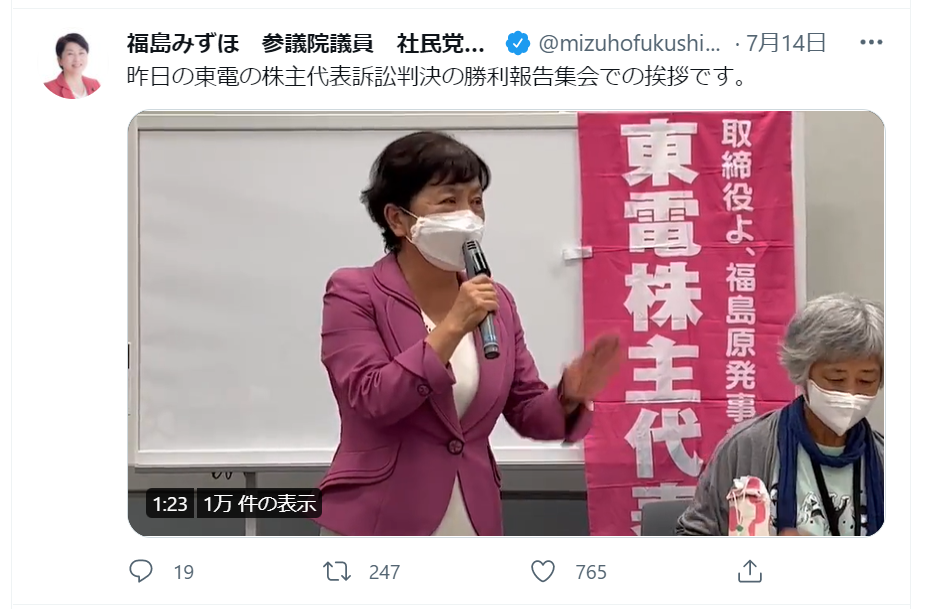Image resolution: width=938 pixels, height=609 pixels.
Task: Click the @mizuhofukushi handle
Action: tap(629, 43)
